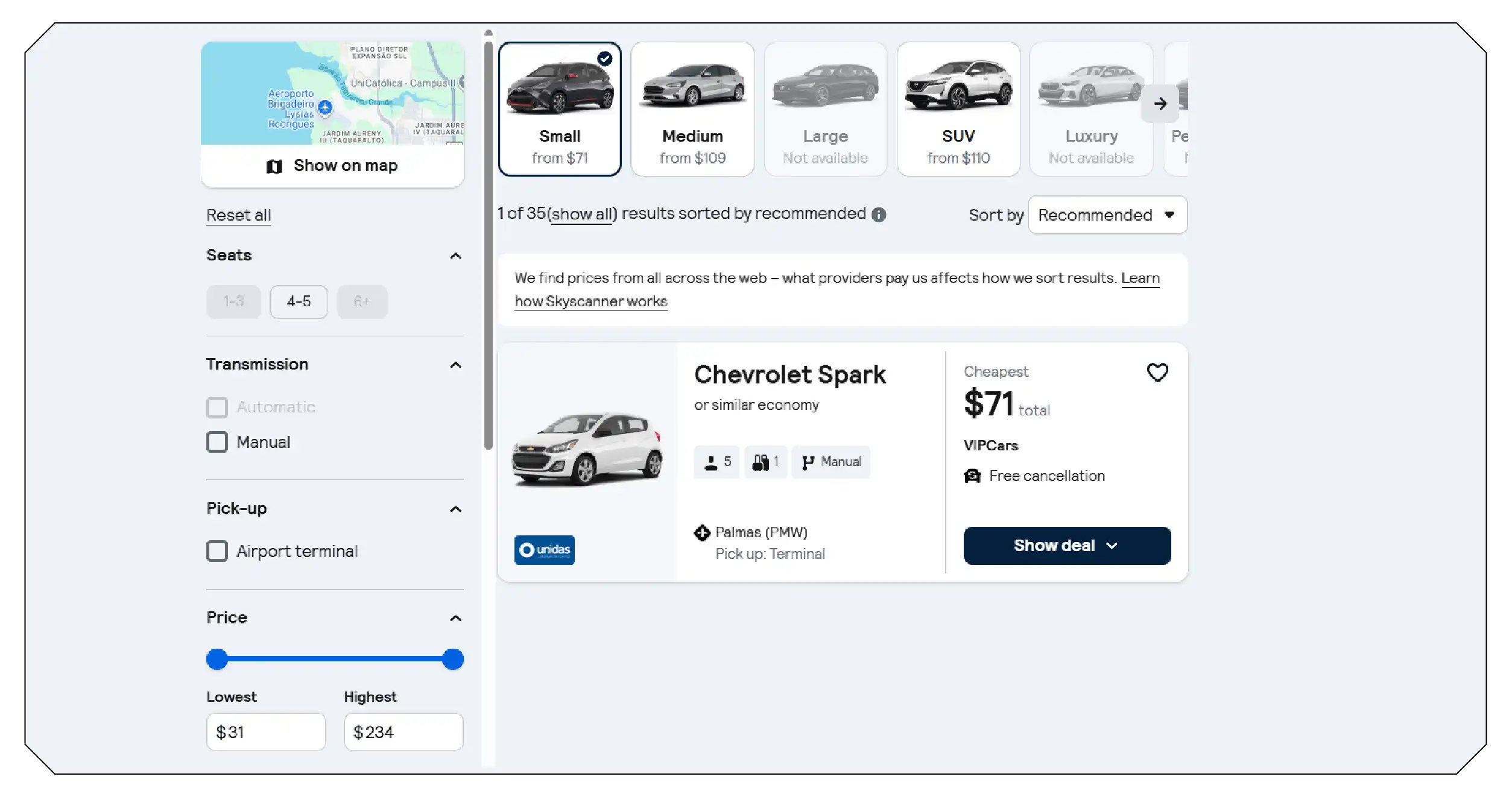Click the Lowest price input field
Screen dimensions: 1512x797
tap(266, 732)
